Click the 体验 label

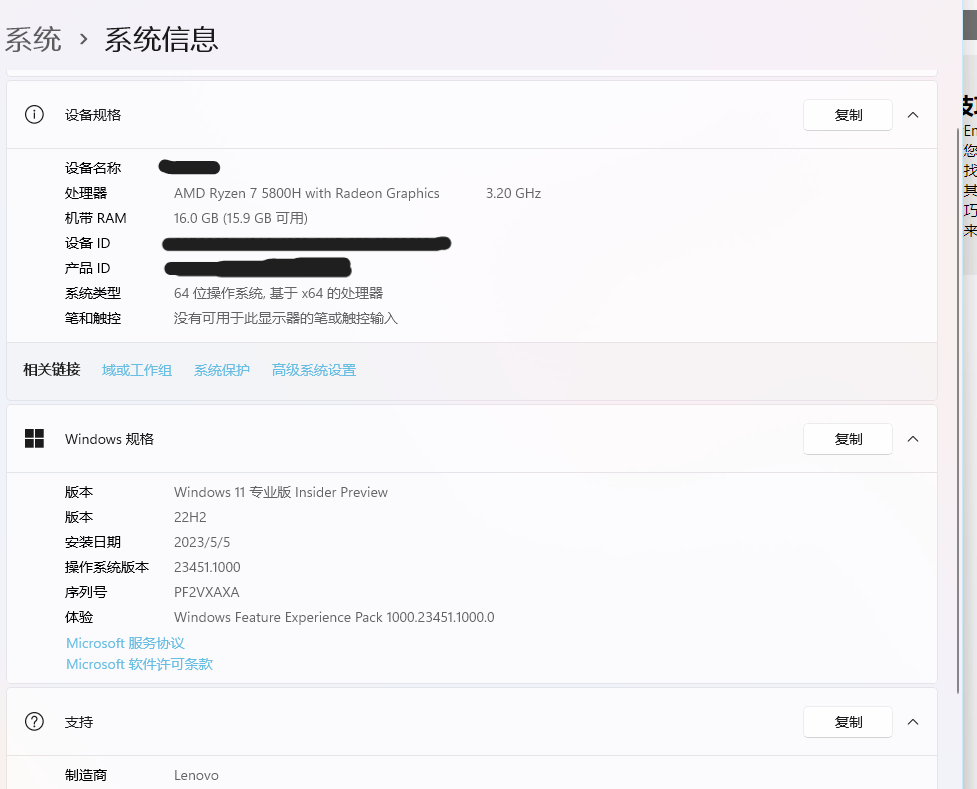tap(79, 617)
